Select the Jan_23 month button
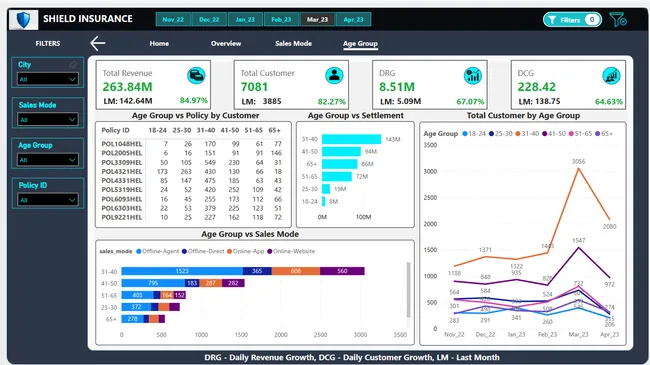Image resolution: width=650 pixels, height=365 pixels. pos(245,19)
